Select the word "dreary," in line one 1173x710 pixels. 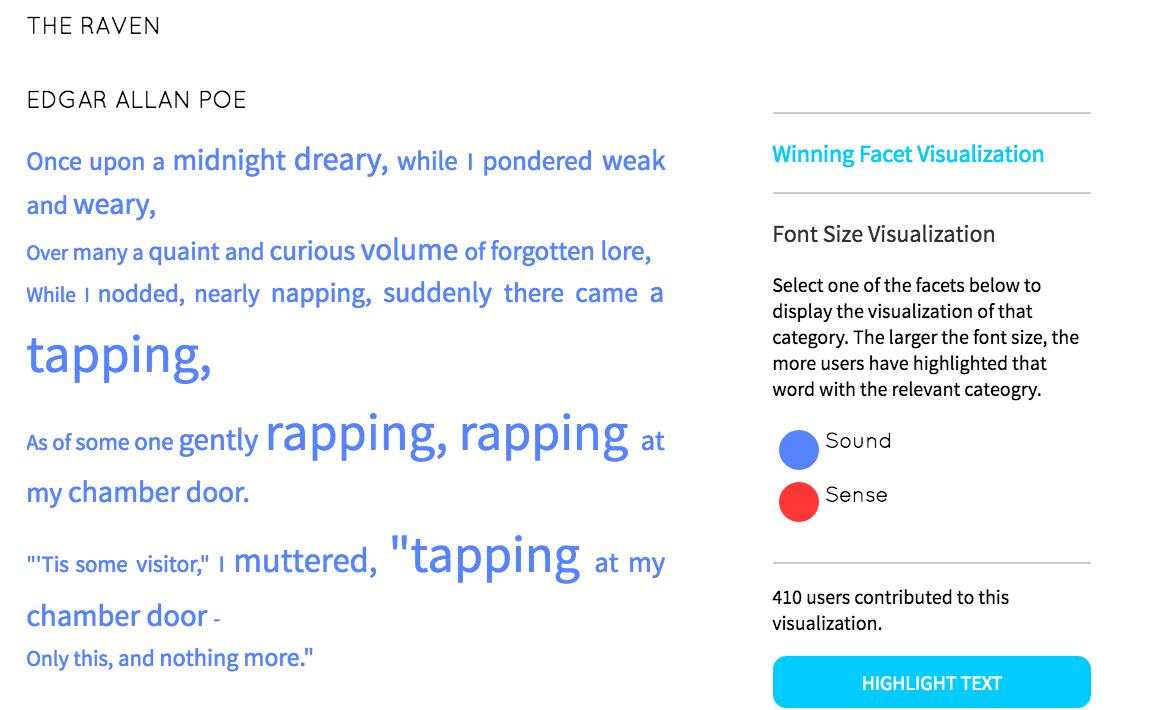click(x=340, y=159)
